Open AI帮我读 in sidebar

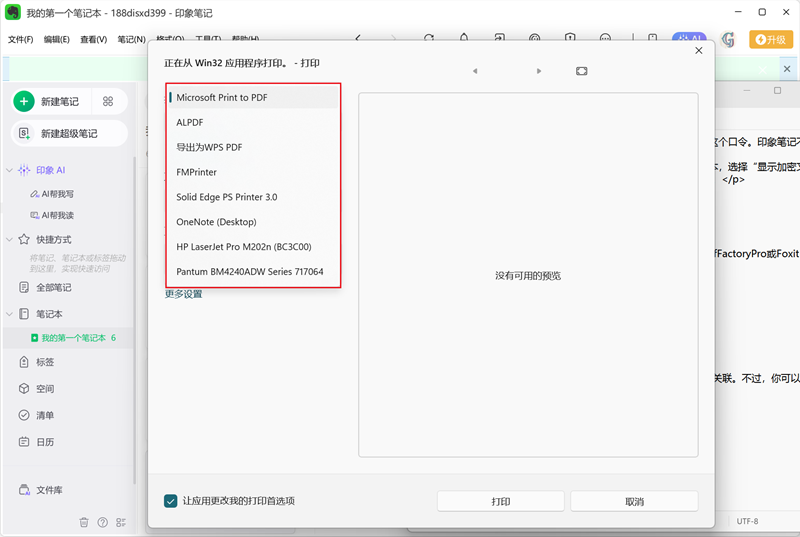pyautogui.click(x=52, y=215)
